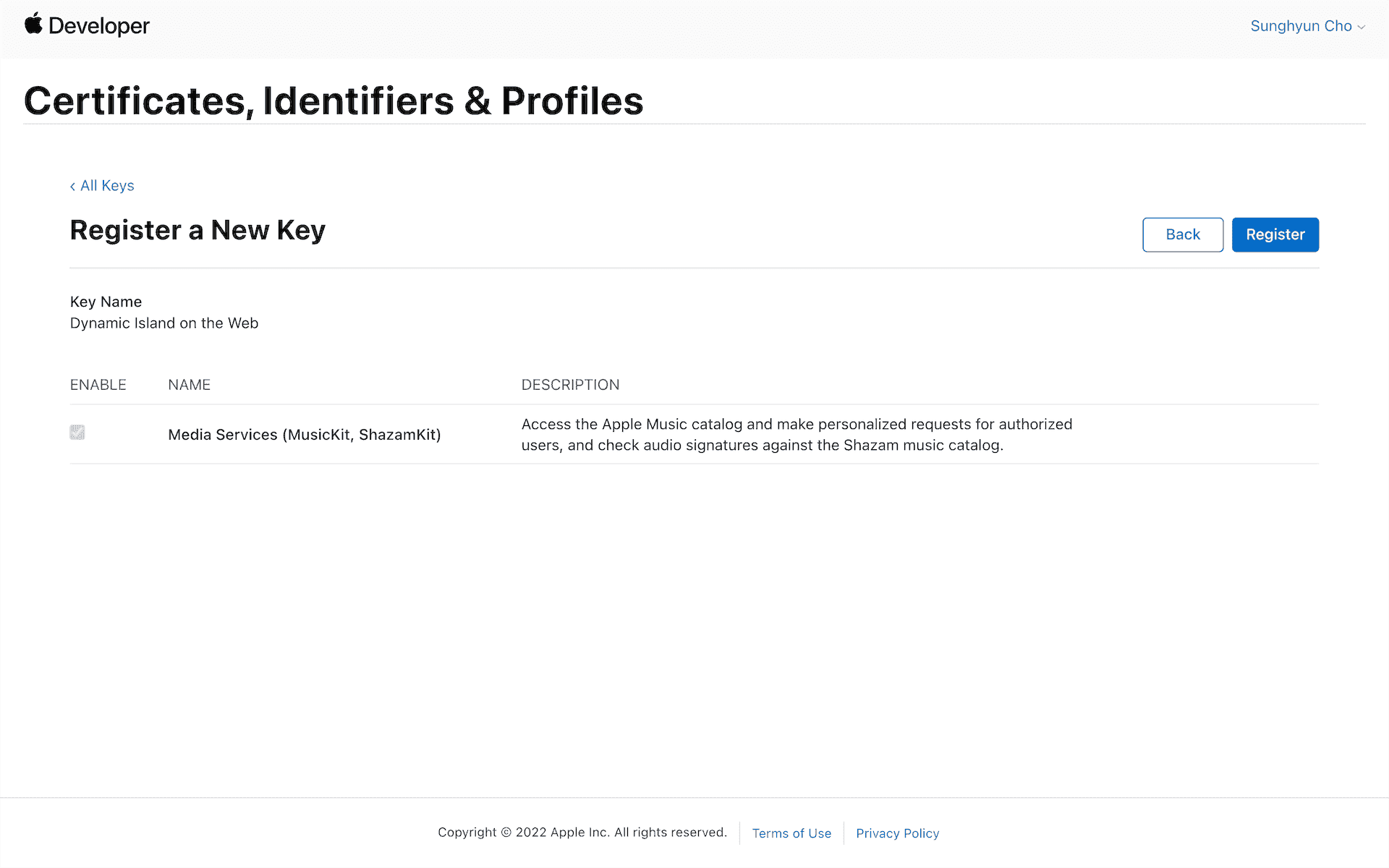1389x868 pixels.
Task: Return to All Keys list
Action: pyautogui.click(x=107, y=186)
